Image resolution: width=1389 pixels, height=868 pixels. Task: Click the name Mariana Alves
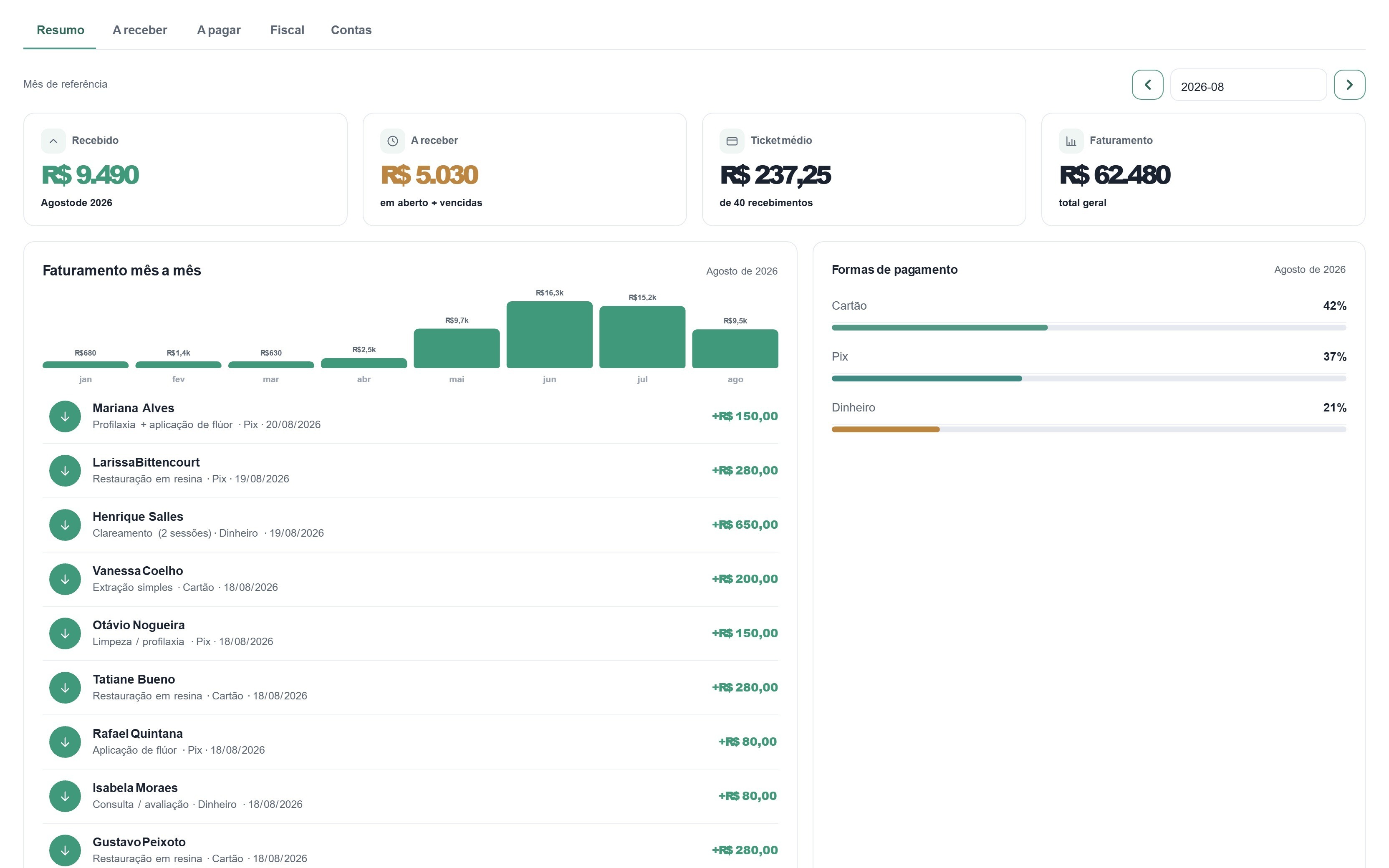[x=133, y=408]
